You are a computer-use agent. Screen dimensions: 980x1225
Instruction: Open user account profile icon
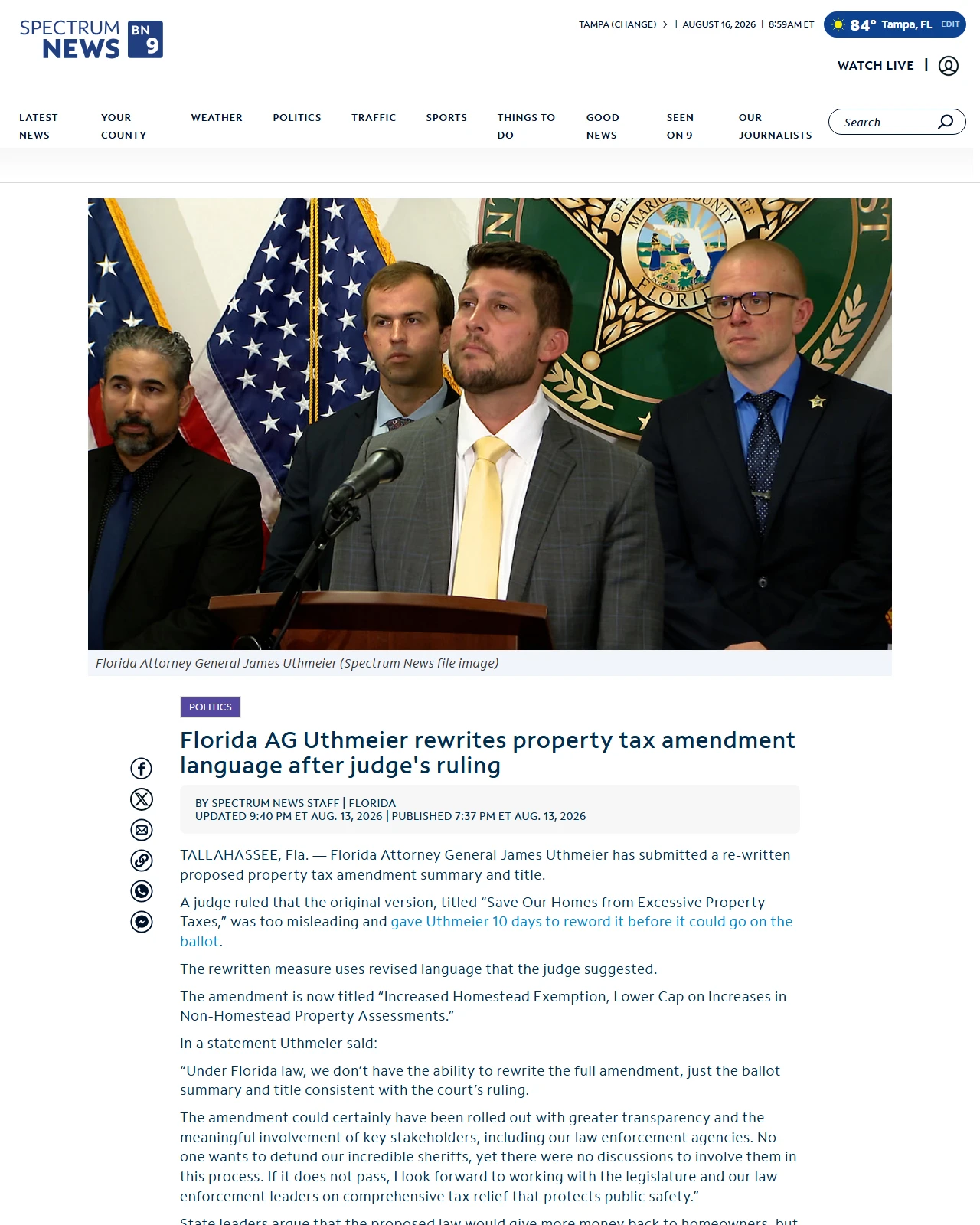point(949,66)
